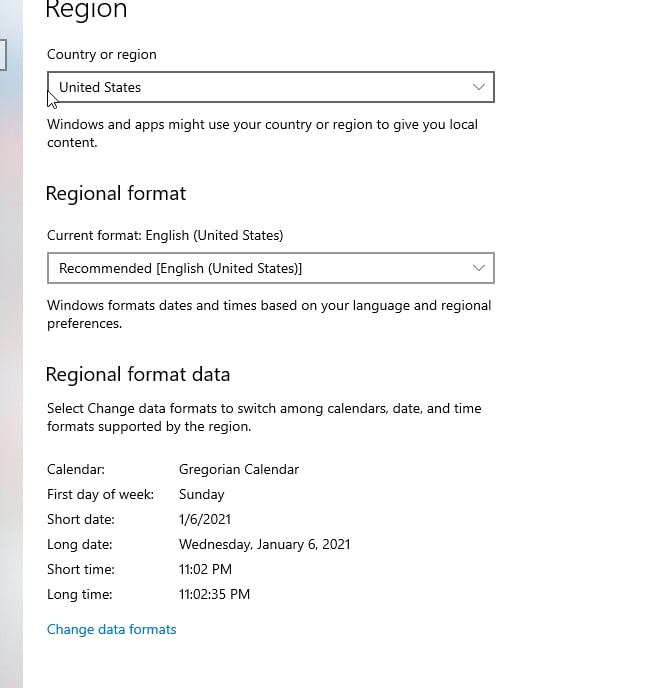Click the 'Regional format' heading

pos(116,194)
